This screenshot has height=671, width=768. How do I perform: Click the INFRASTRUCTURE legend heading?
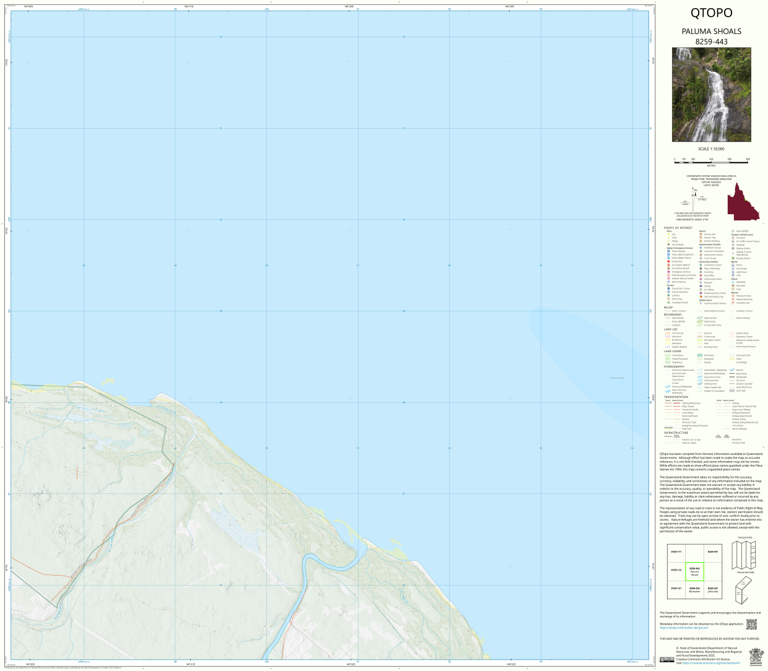[x=676, y=432]
